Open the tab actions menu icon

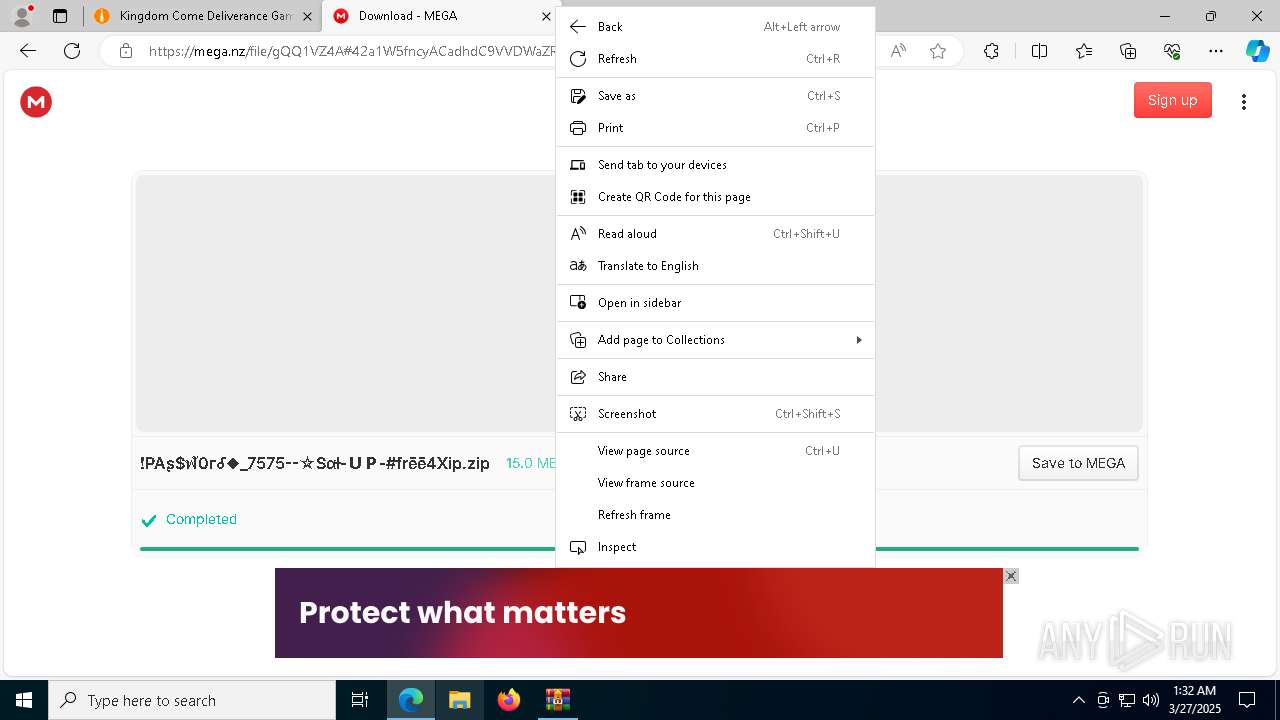point(60,16)
